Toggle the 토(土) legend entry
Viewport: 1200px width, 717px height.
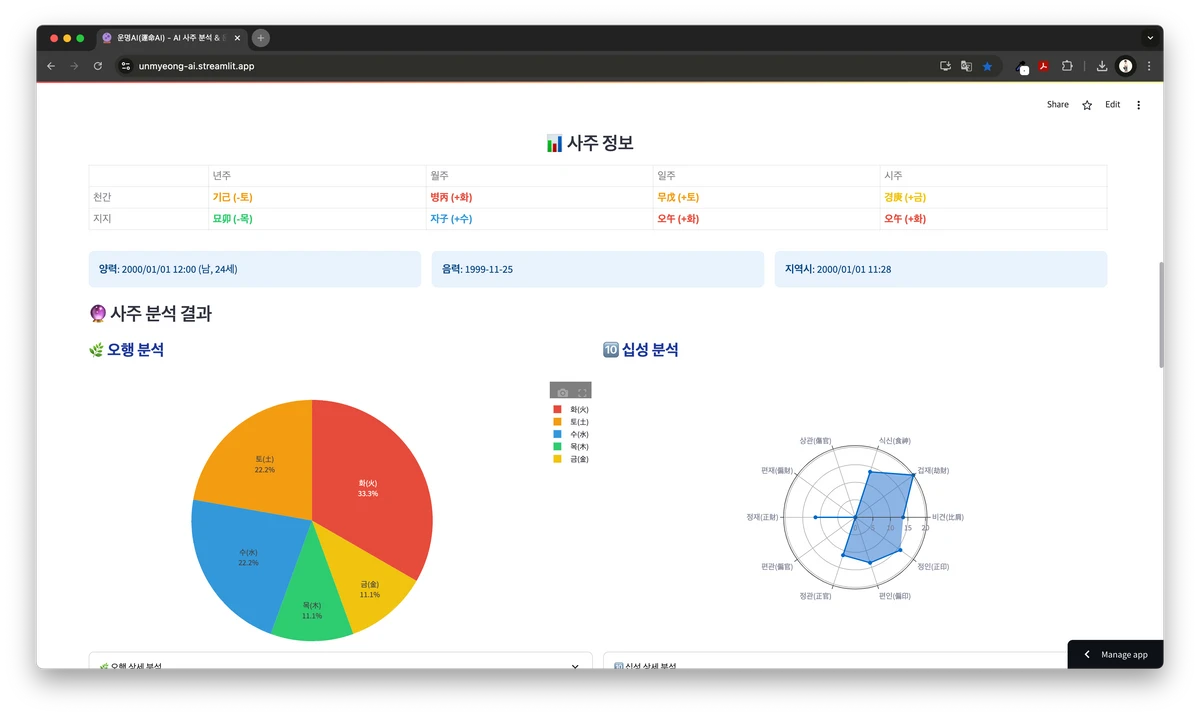[x=570, y=422]
